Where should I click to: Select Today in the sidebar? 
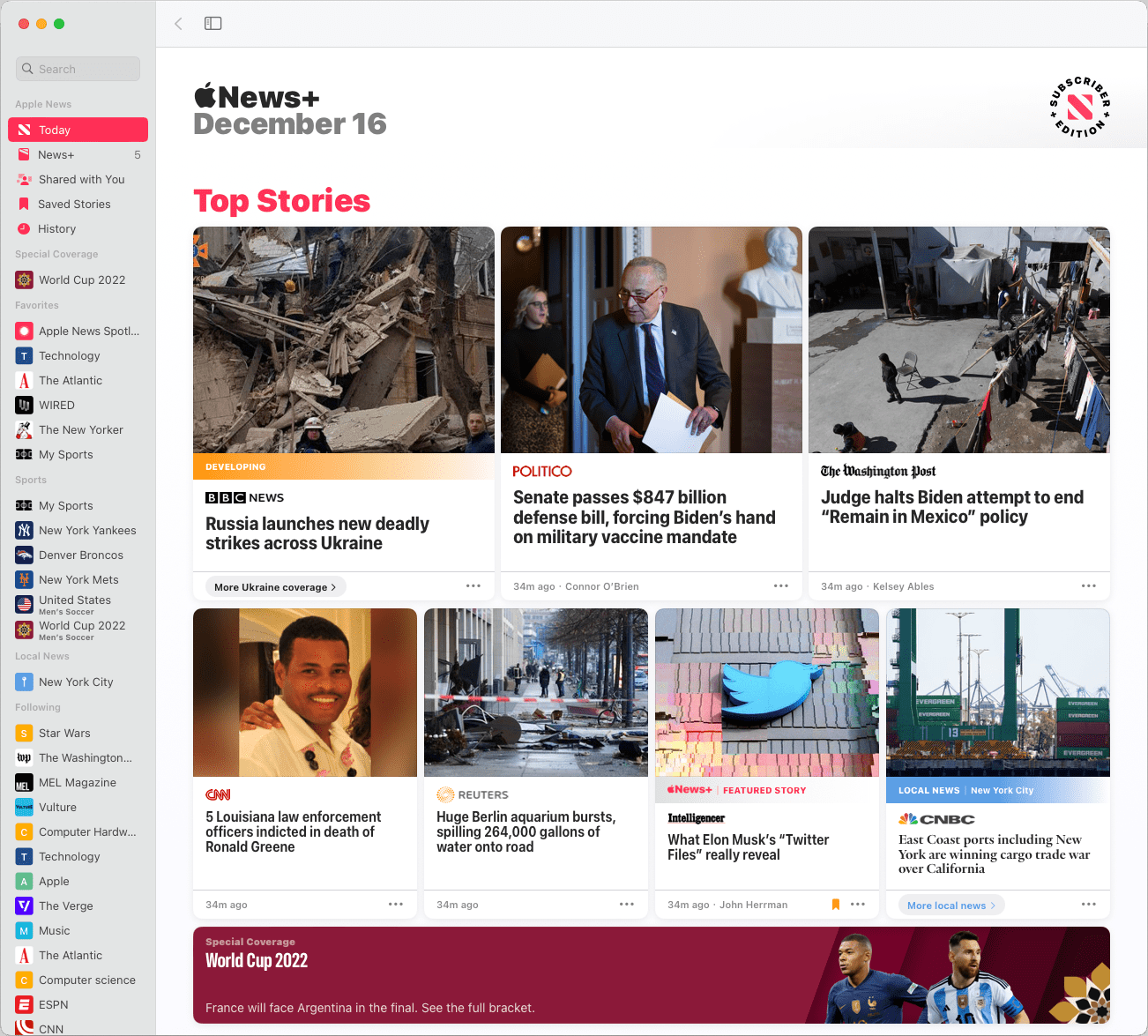[x=78, y=130]
